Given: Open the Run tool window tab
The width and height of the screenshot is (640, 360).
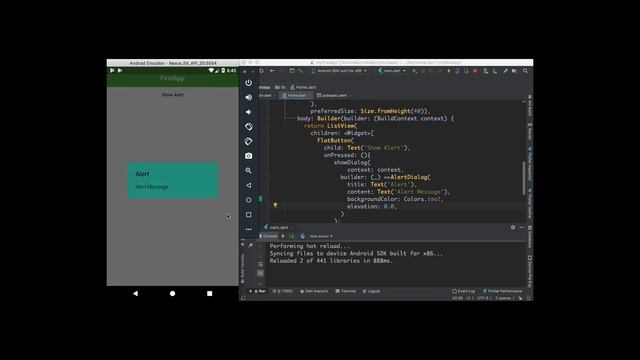Looking at the screenshot, I should 258,291.
